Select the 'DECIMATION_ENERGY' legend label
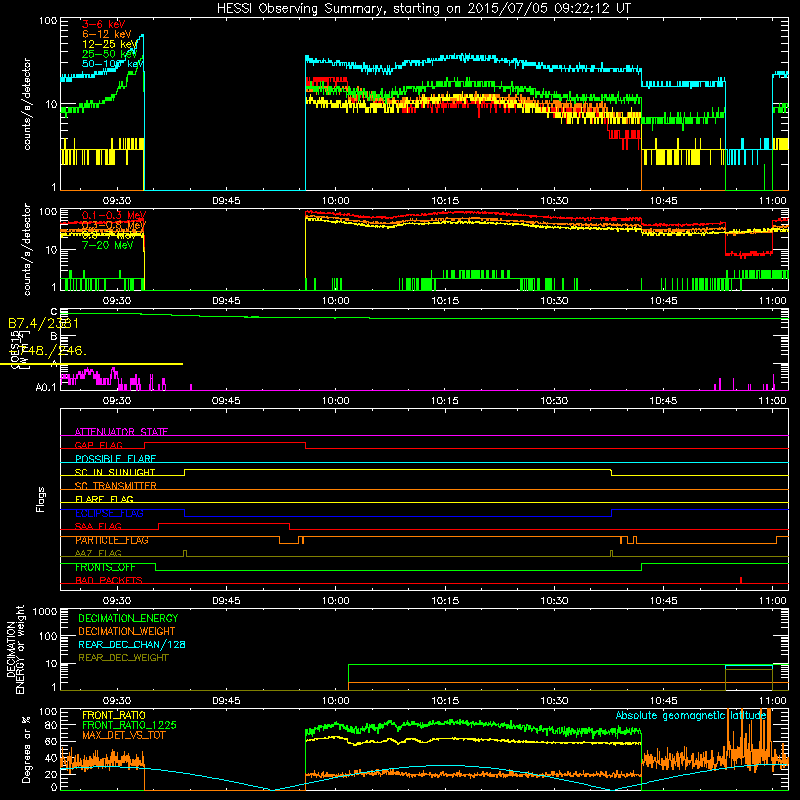800x800 pixels. 128,618
